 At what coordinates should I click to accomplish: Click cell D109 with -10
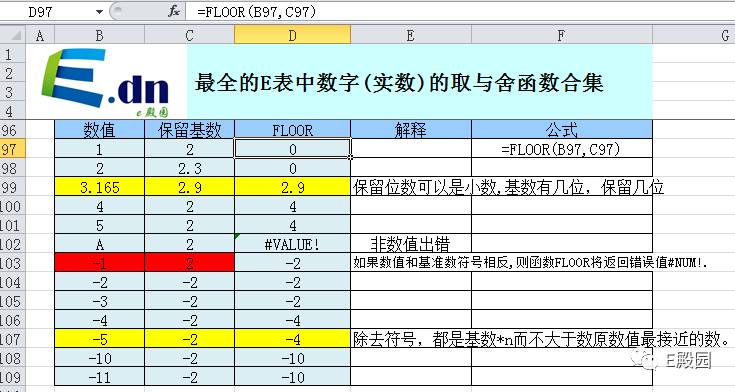point(292,377)
